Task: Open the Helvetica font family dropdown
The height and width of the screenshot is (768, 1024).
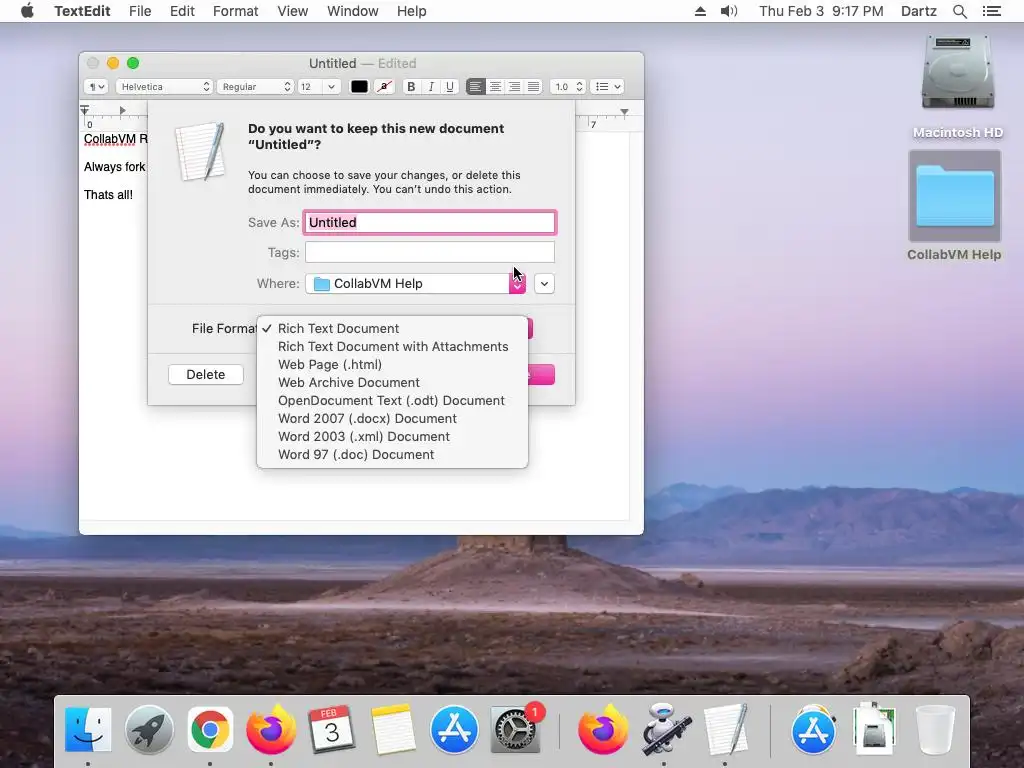Action: pos(165,87)
